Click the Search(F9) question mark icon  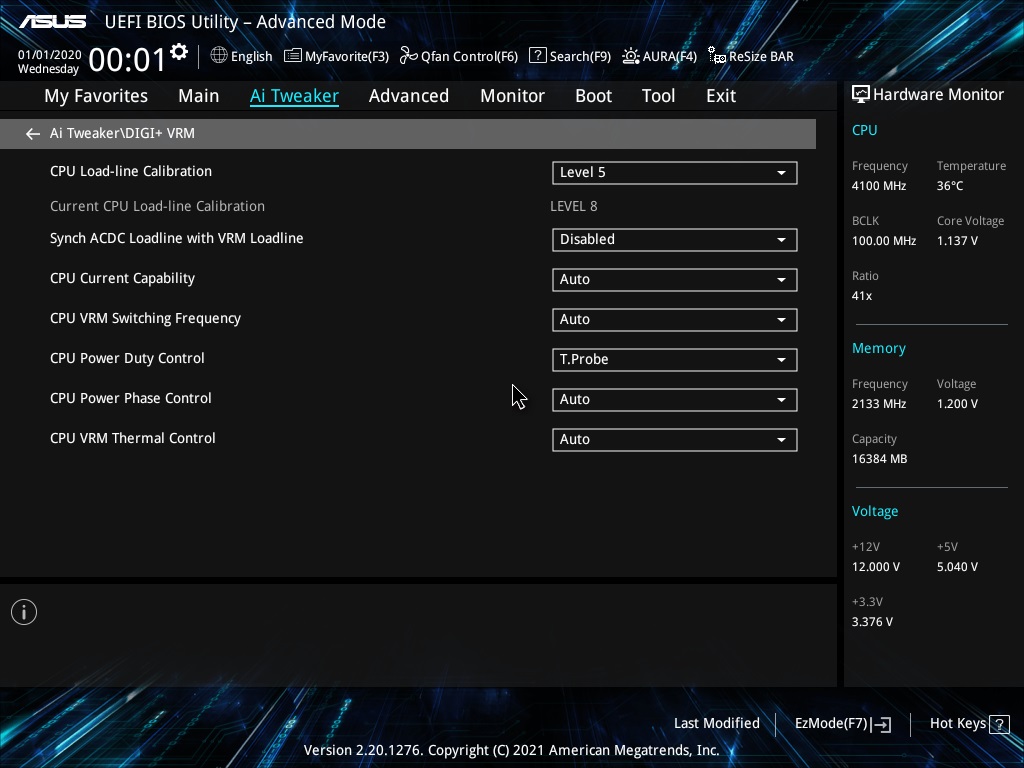(x=537, y=56)
